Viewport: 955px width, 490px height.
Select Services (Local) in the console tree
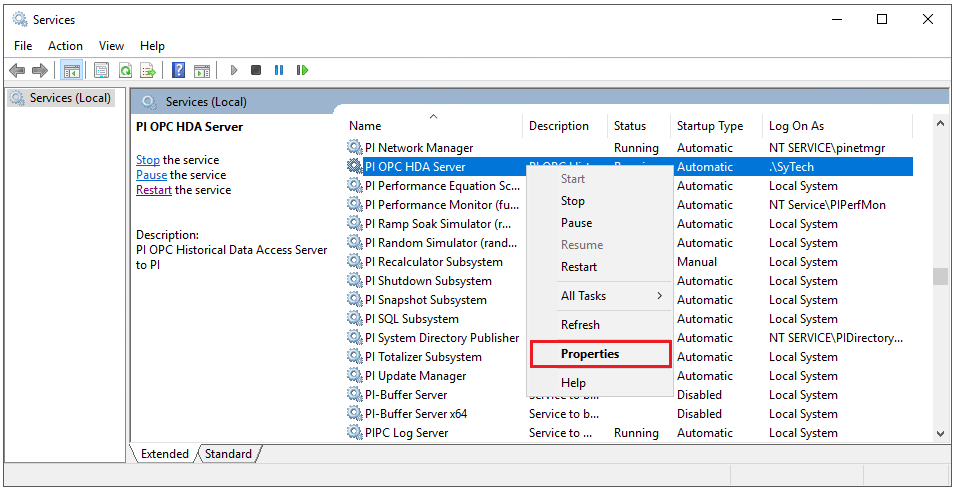pyautogui.click(x=61, y=97)
